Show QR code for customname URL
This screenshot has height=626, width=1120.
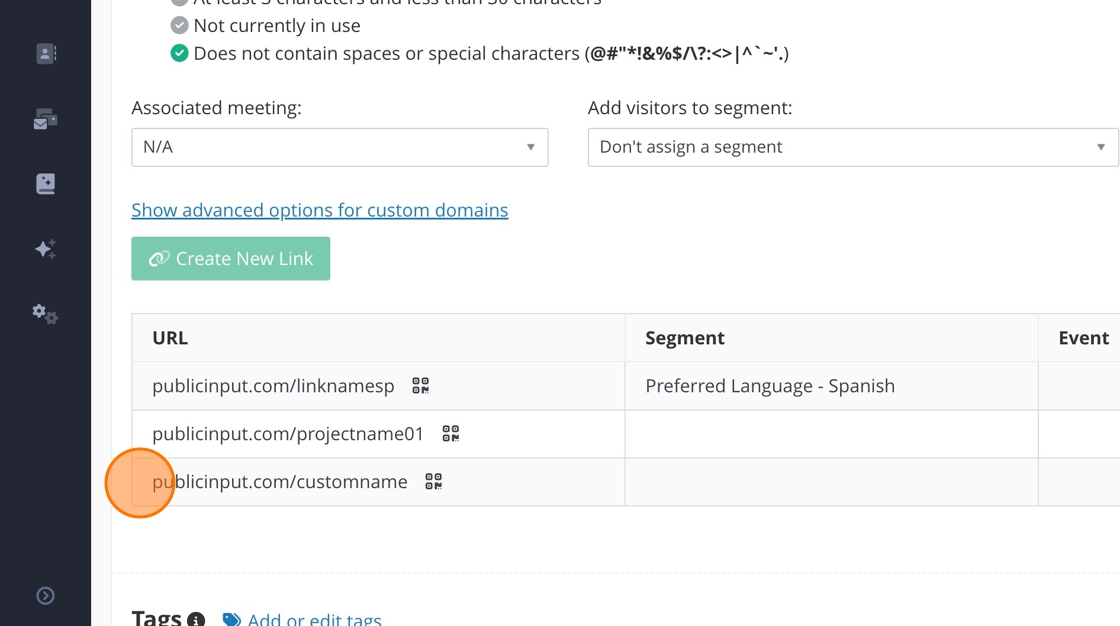pos(434,482)
